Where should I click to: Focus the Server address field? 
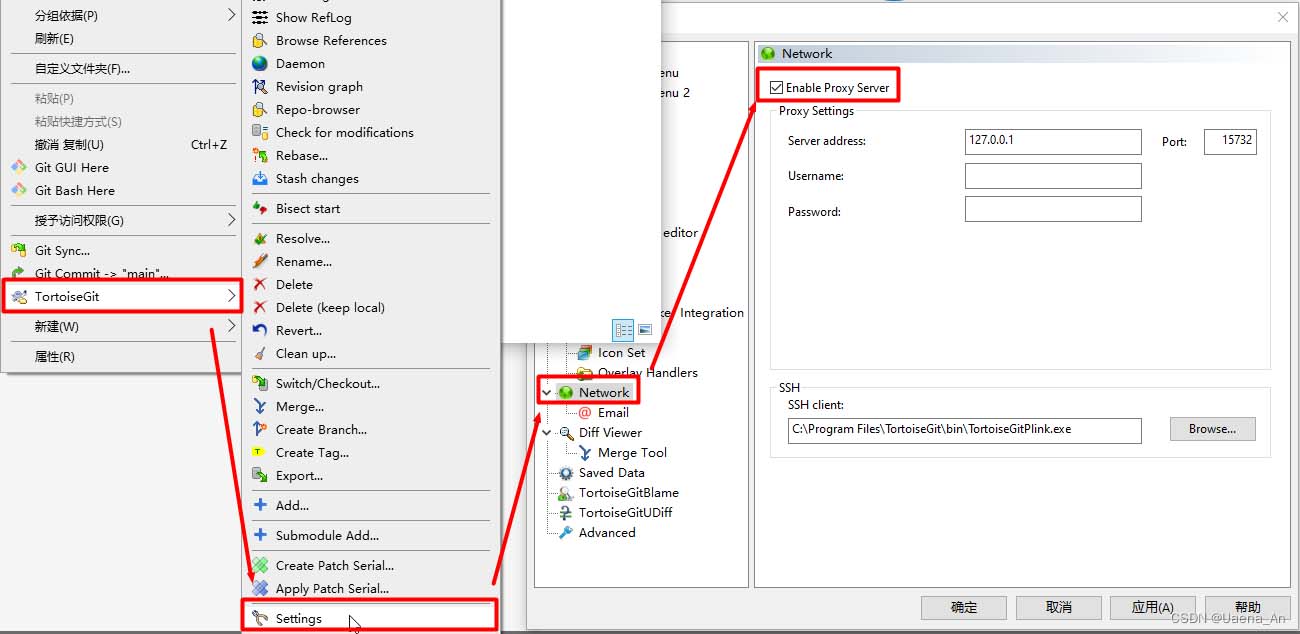(x=1053, y=141)
